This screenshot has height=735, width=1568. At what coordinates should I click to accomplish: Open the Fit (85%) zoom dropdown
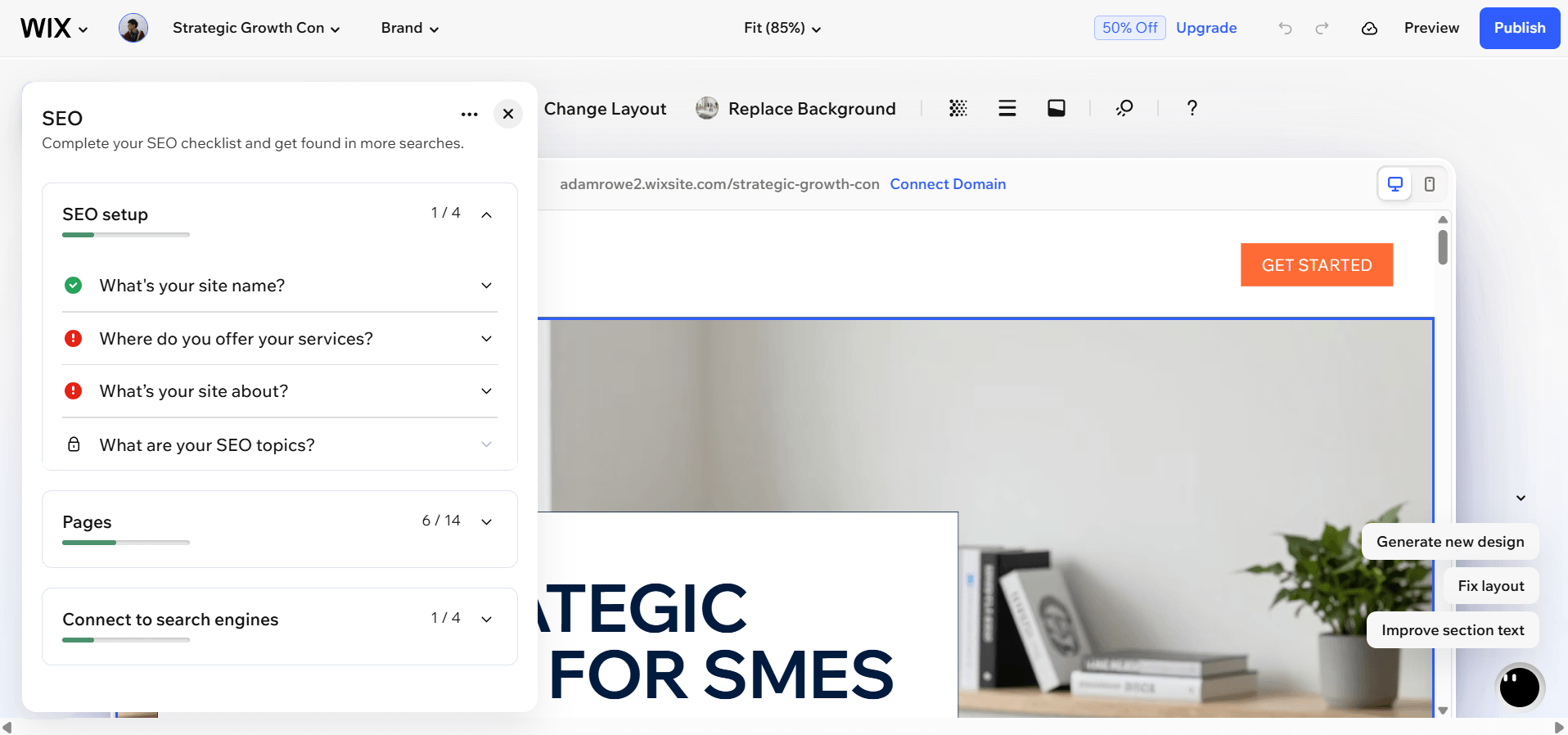(782, 29)
